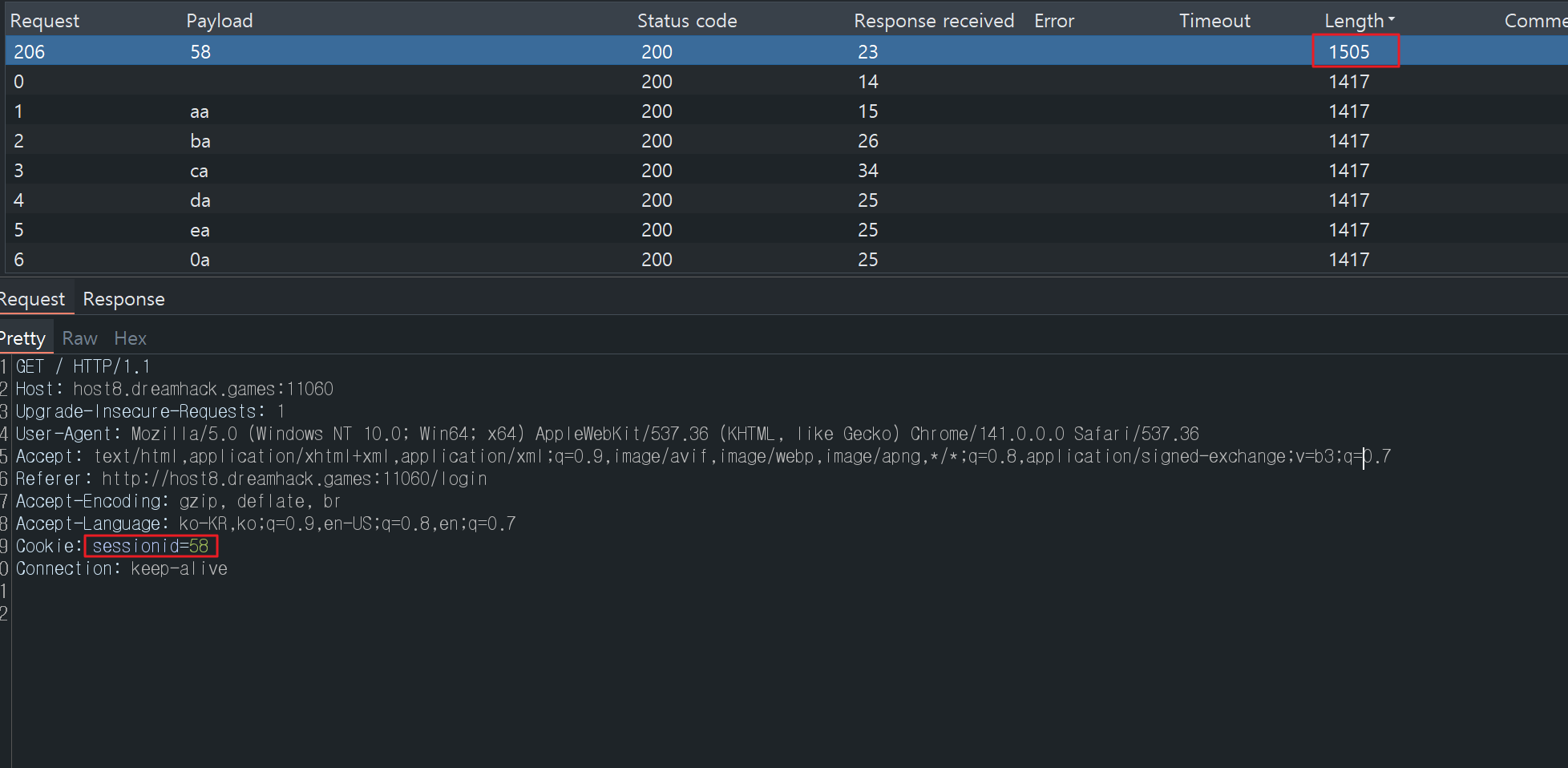Switch to the Response tab
Image resolution: width=1568 pixels, height=768 pixels.
tap(123, 299)
